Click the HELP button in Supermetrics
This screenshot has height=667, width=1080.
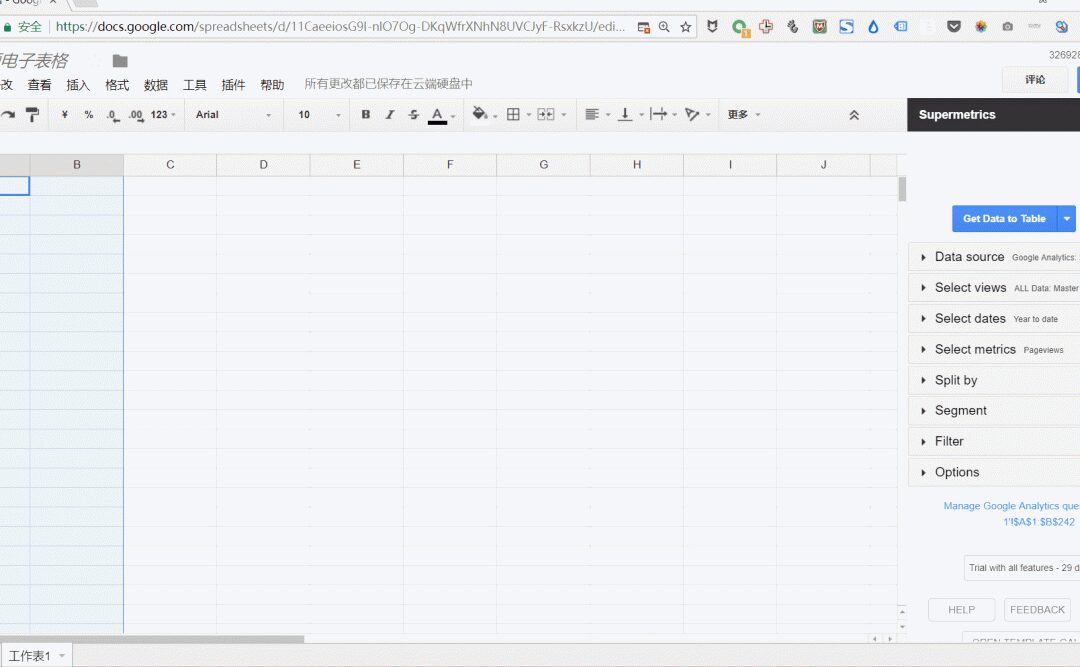[962, 610]
